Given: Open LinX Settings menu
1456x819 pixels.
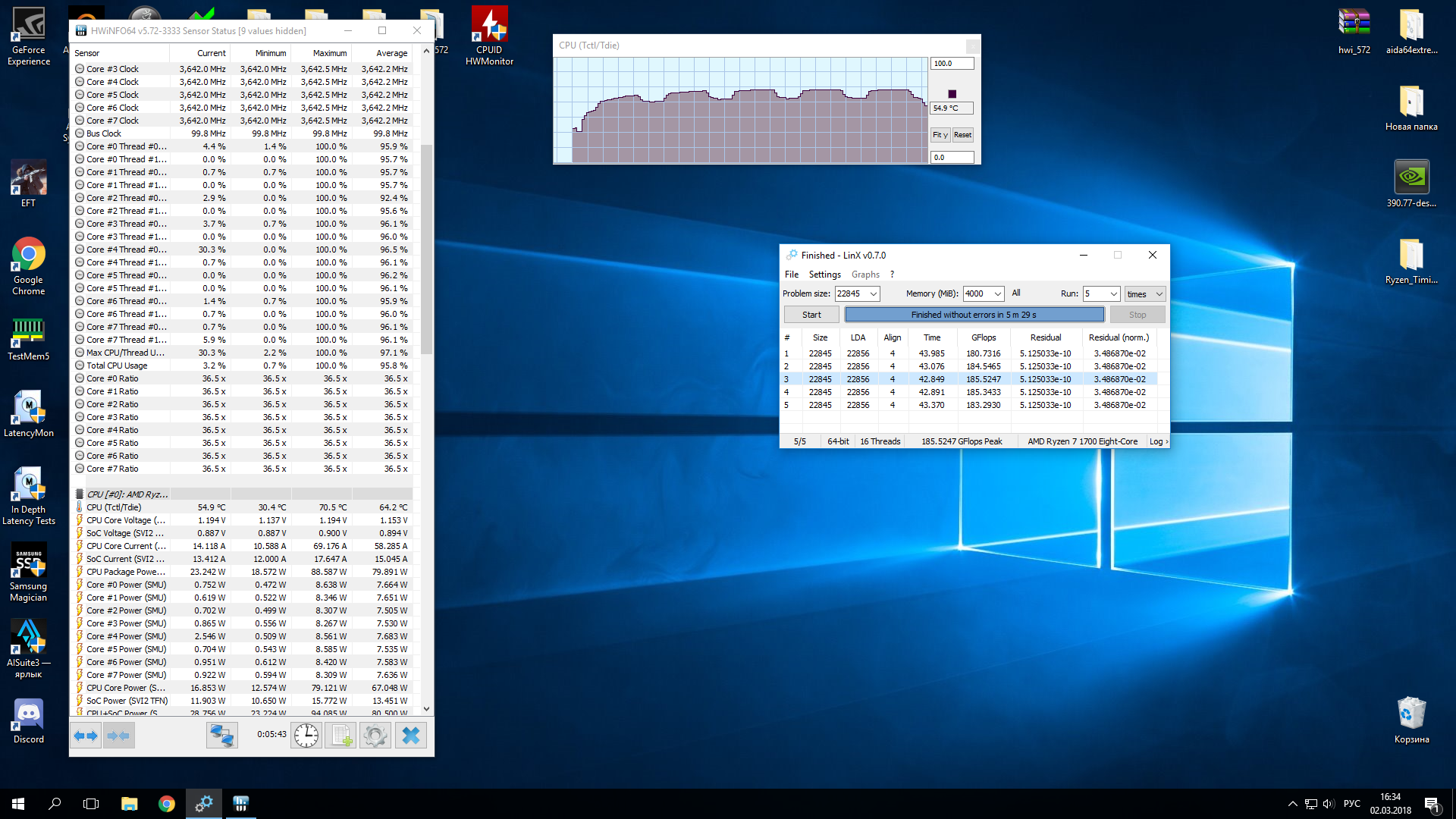Looking at the screenshot, I should (x=824, y=275).
